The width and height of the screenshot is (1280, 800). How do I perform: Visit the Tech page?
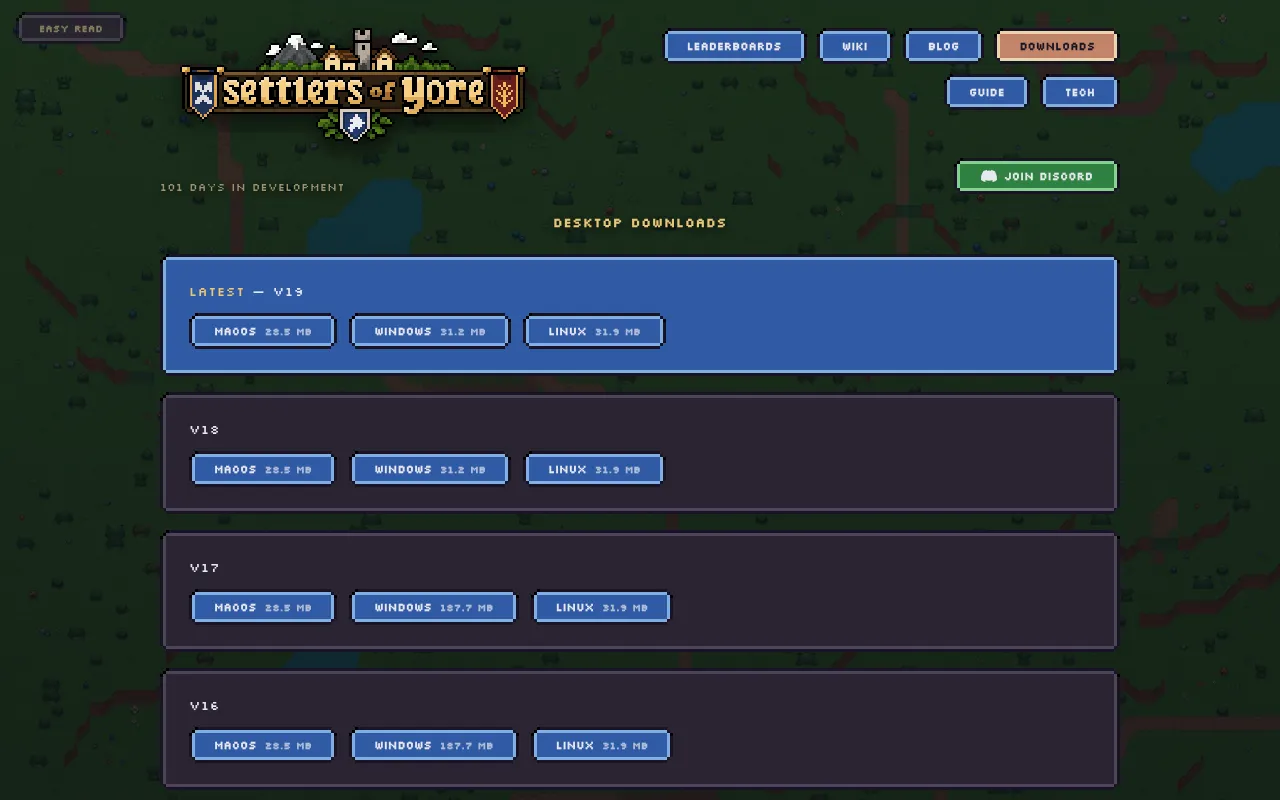(1079, 92)
